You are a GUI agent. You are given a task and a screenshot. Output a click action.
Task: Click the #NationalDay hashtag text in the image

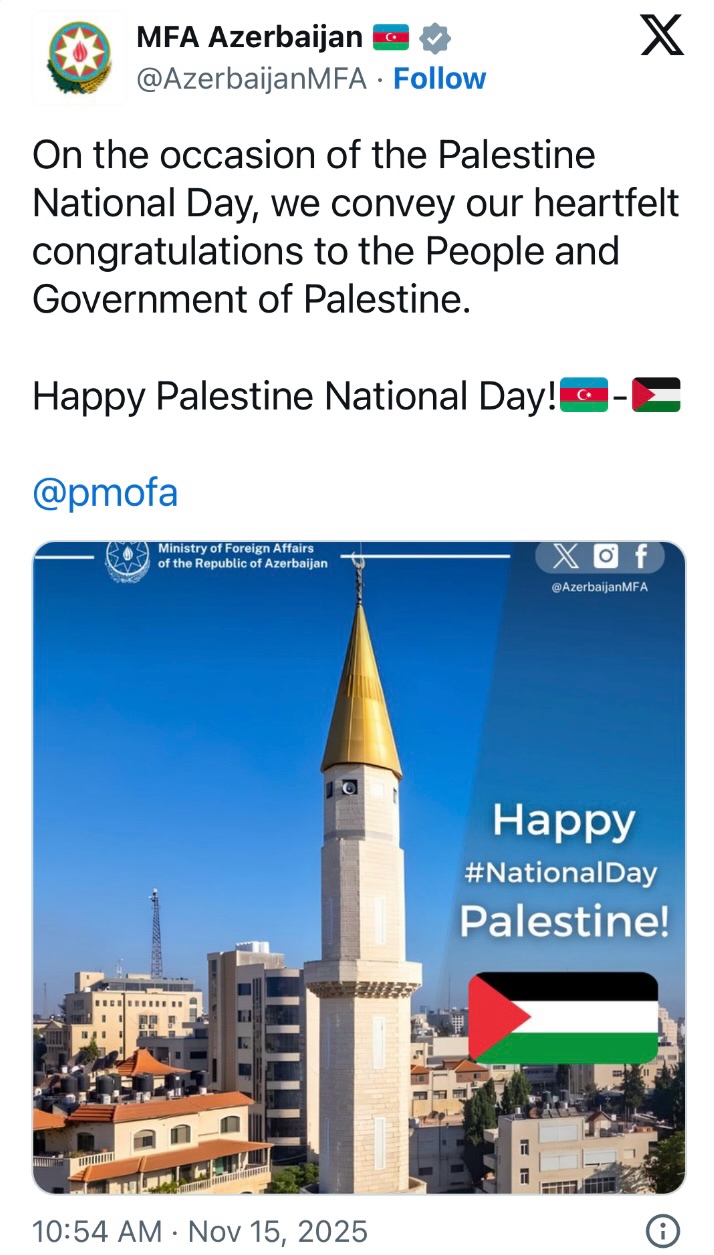tap(560, 871)
